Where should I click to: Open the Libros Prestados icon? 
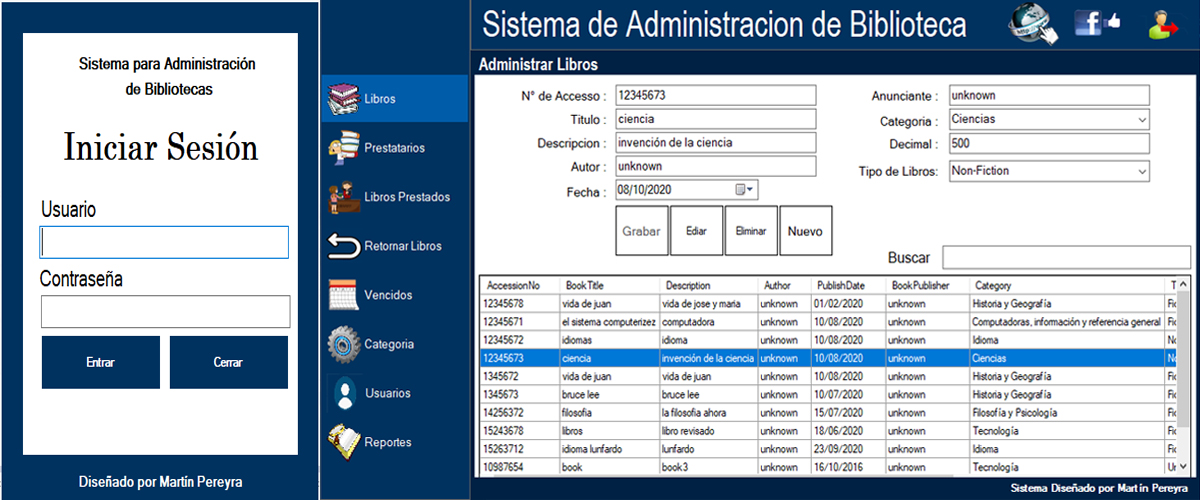[343, 197]
